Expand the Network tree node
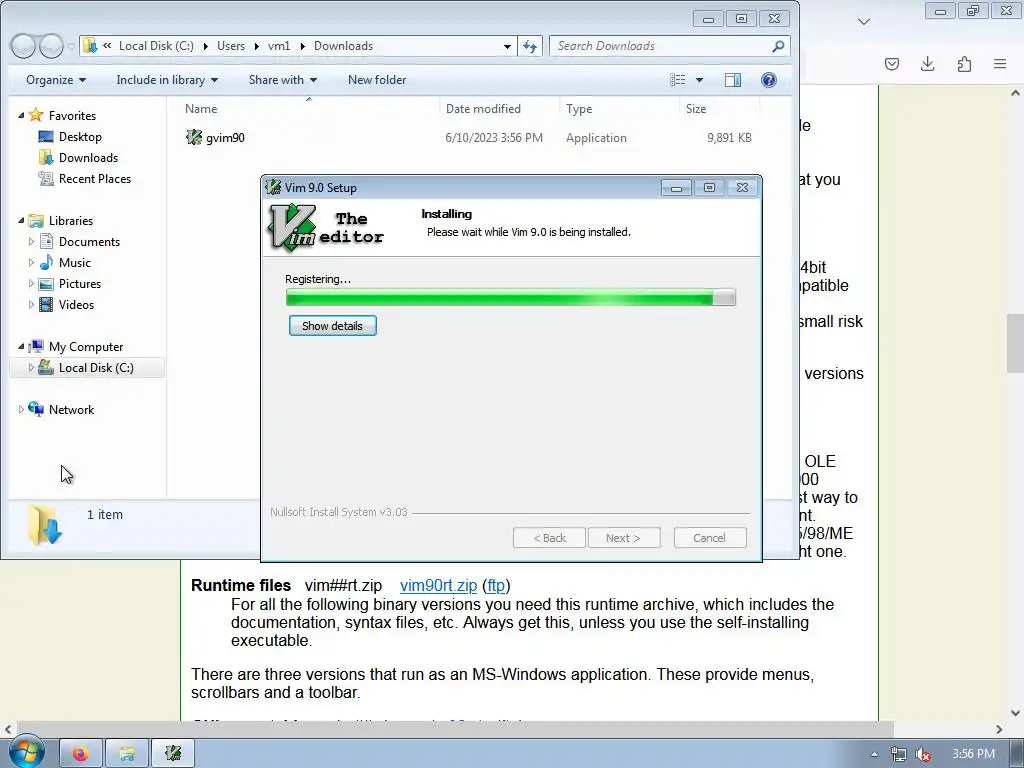 (x=21, y=409)
